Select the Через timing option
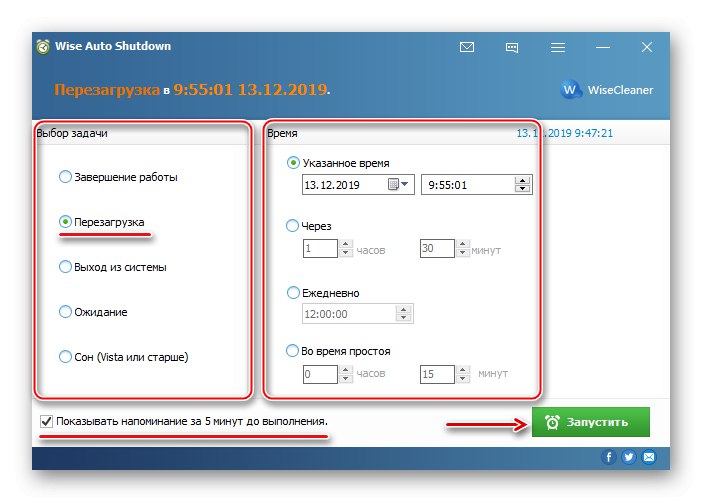 pos(309,226)
